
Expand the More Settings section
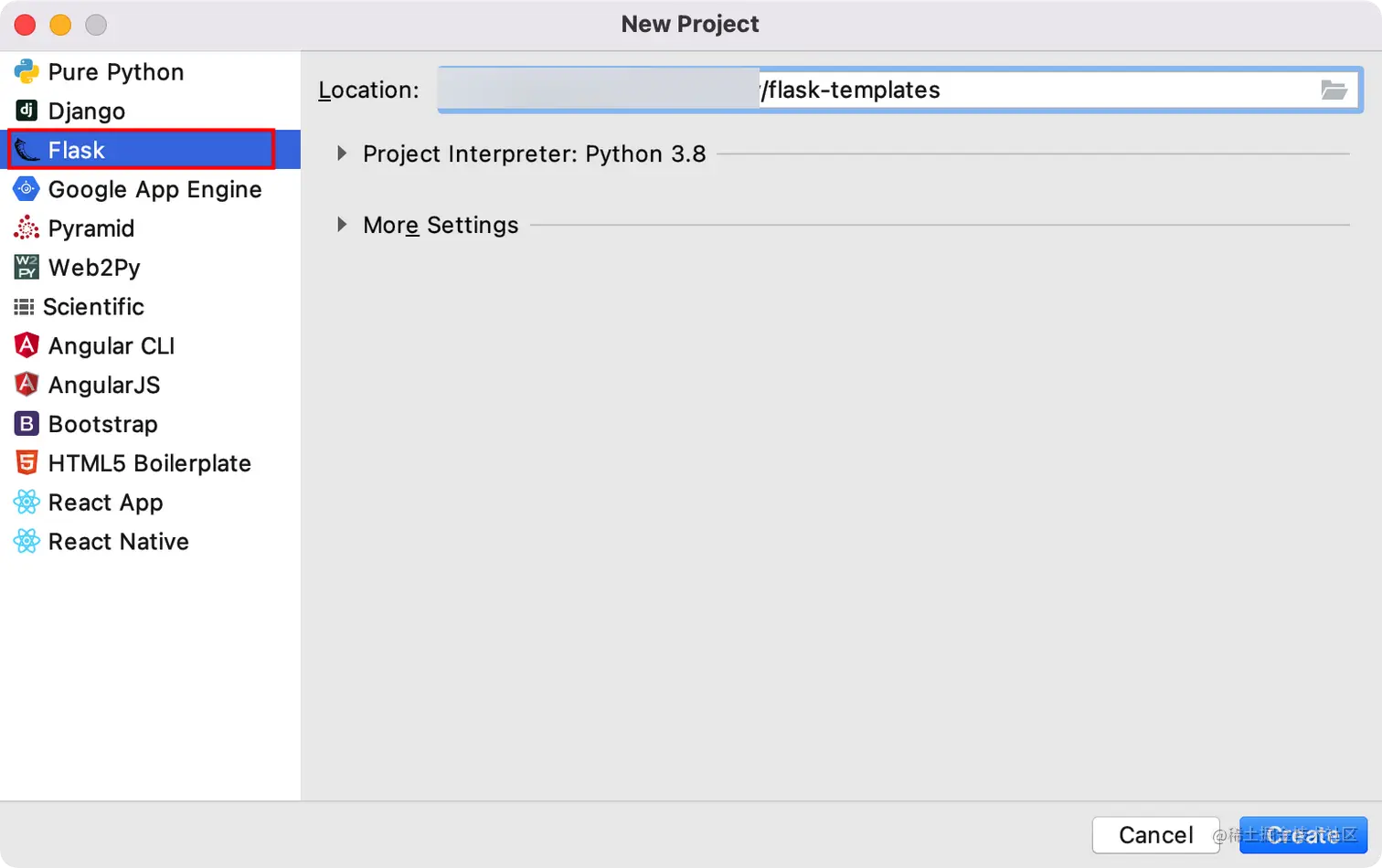pos(342,225)
